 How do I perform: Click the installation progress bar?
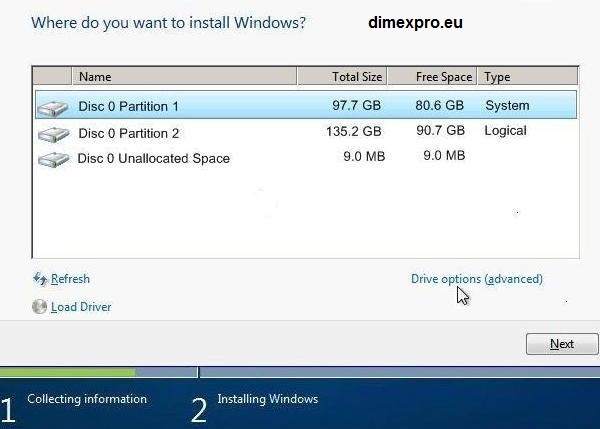click(300, 372)
